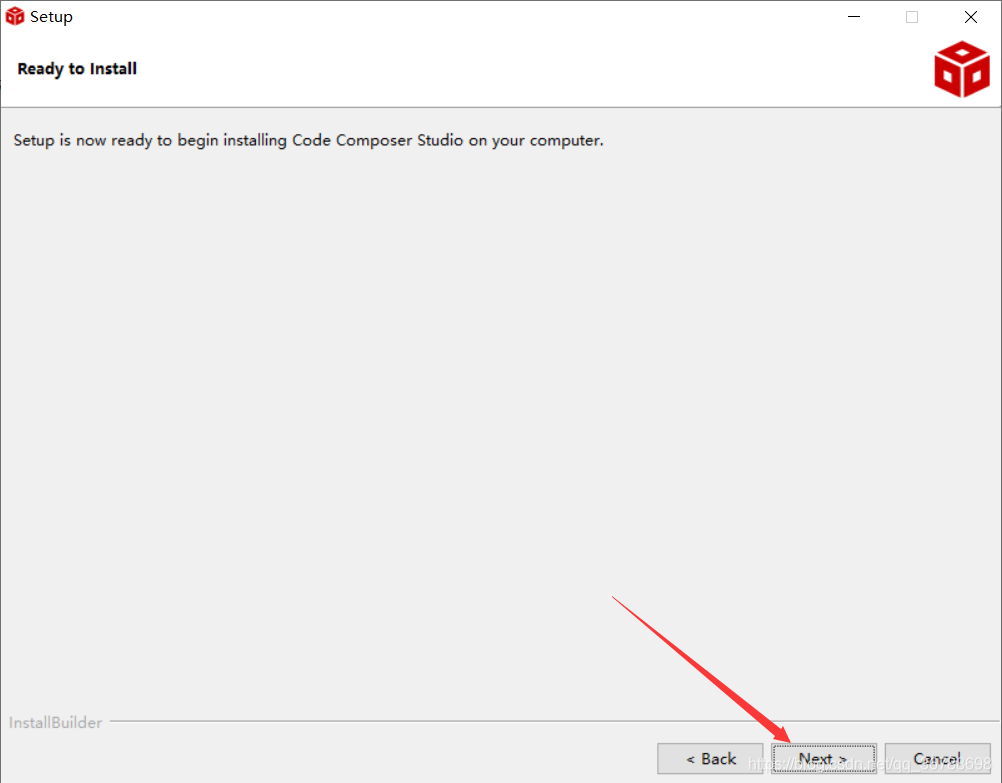Click the disabled maximize button of Setup window
This screenshot has width=1002, height=783.
tap(912, 17)
